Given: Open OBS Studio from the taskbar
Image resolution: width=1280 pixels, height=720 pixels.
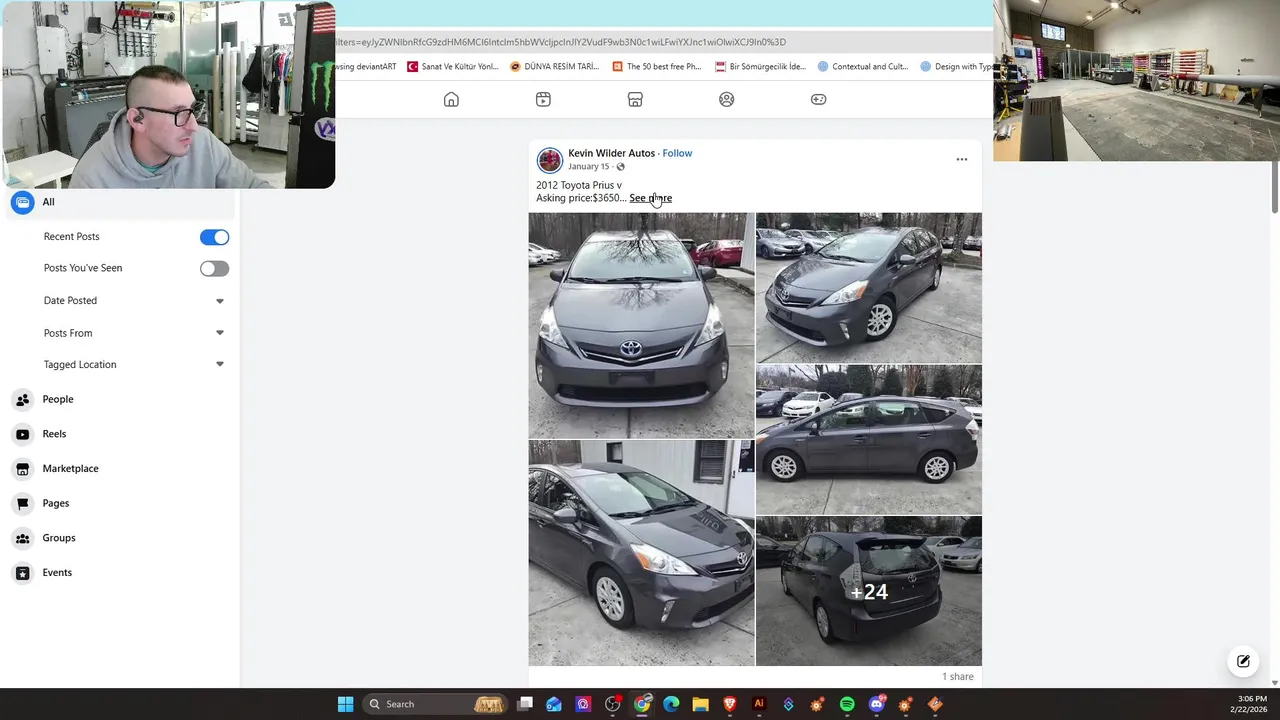Looking at the screenshot, I should (613, 704).
